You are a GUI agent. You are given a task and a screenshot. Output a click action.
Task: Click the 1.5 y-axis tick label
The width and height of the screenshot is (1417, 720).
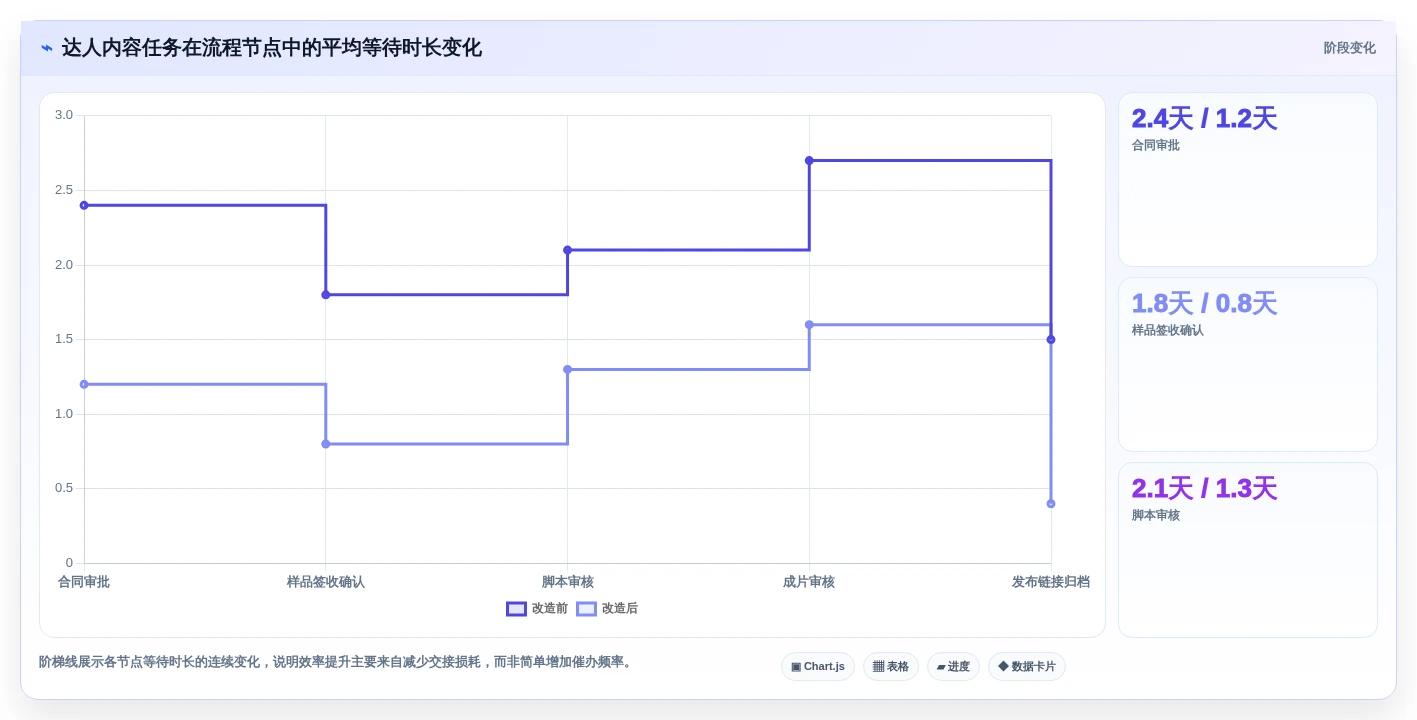click(64, 339)
